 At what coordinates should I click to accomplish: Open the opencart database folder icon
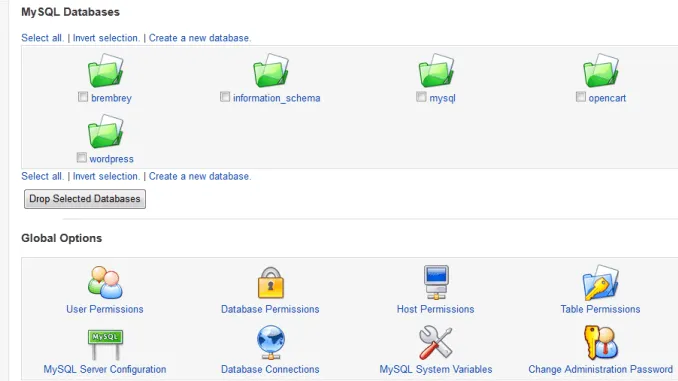click(x=601, y=70)
